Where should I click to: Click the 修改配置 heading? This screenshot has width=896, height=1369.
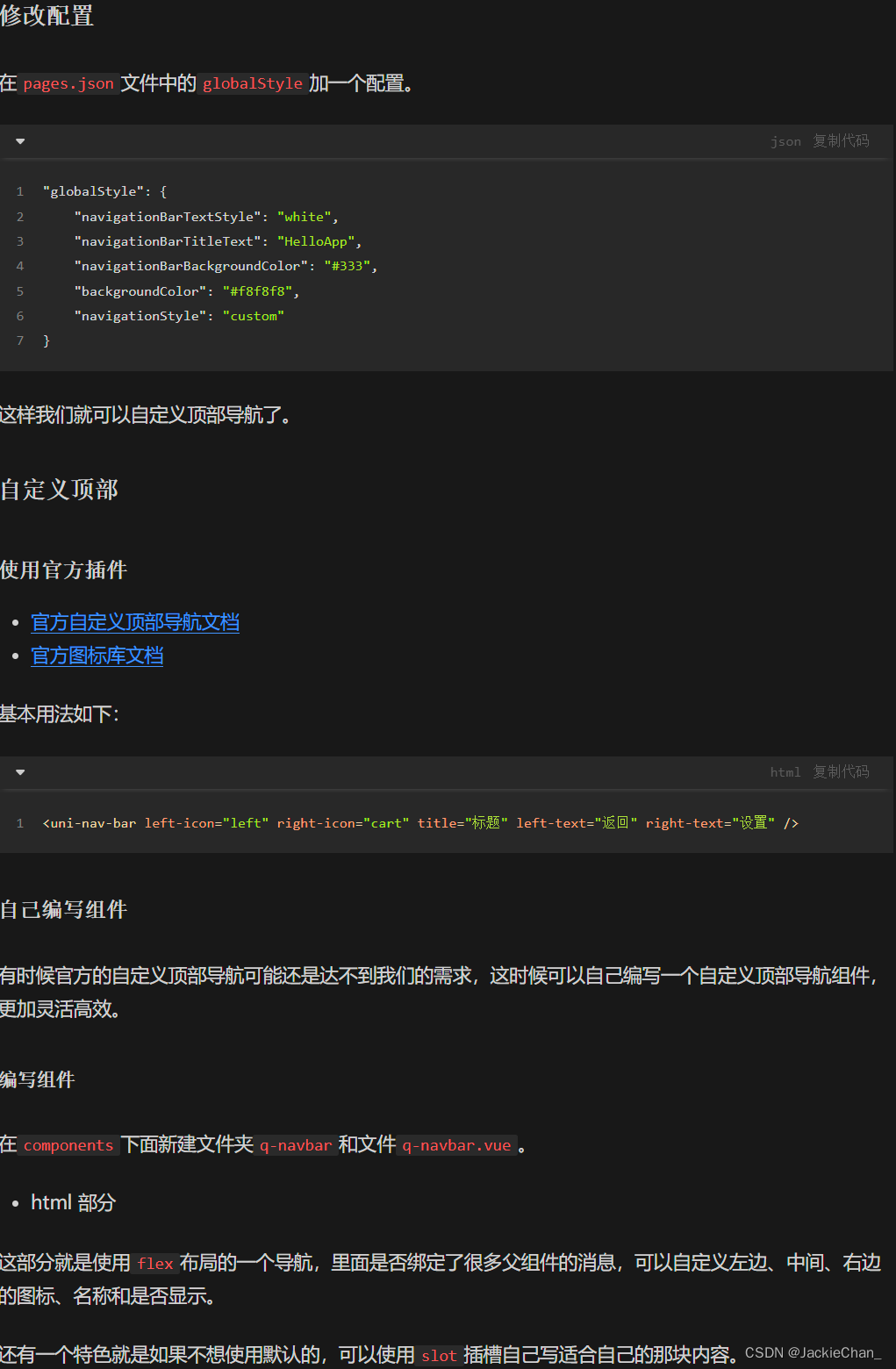48,16
